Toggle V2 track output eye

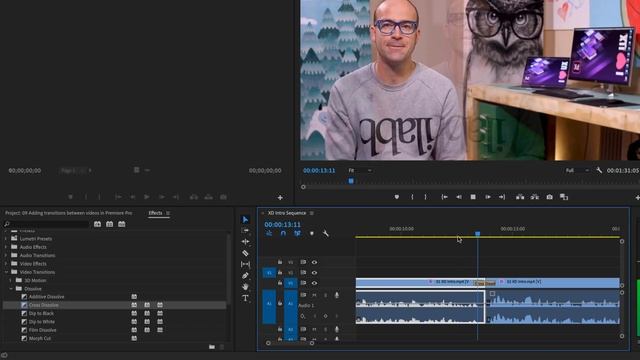[x=314, y=273]
